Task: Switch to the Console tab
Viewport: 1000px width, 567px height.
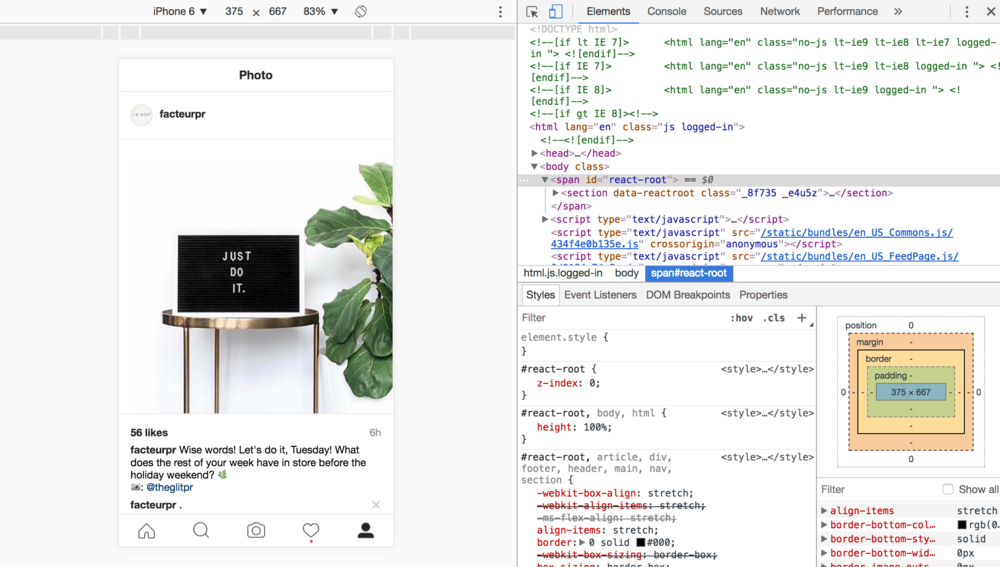Action: point(666,11)
